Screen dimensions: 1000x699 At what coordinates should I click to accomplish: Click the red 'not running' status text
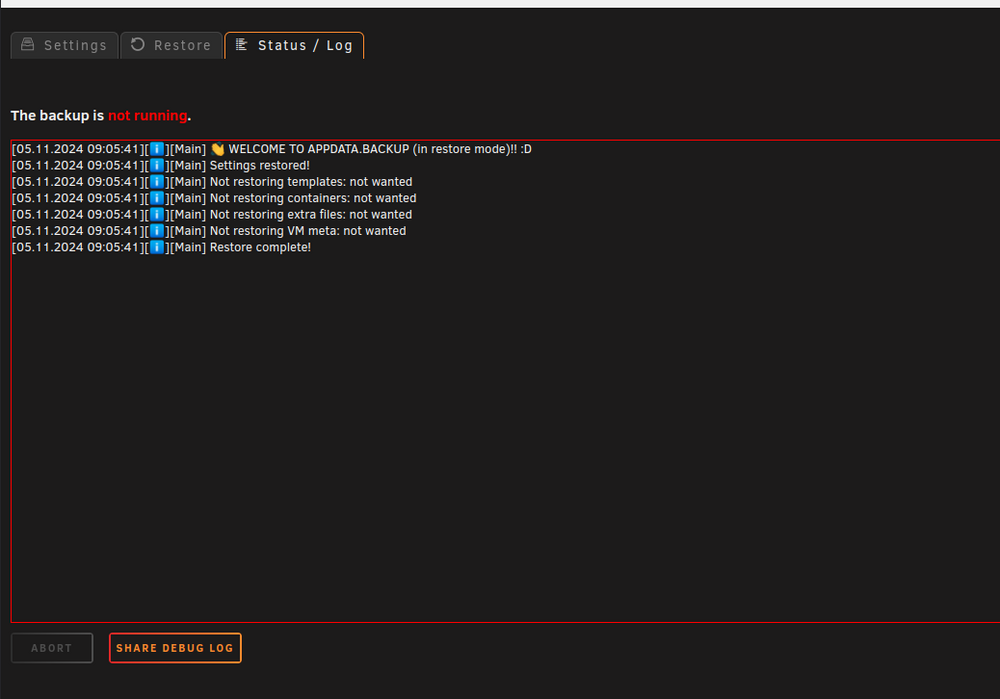147,115
